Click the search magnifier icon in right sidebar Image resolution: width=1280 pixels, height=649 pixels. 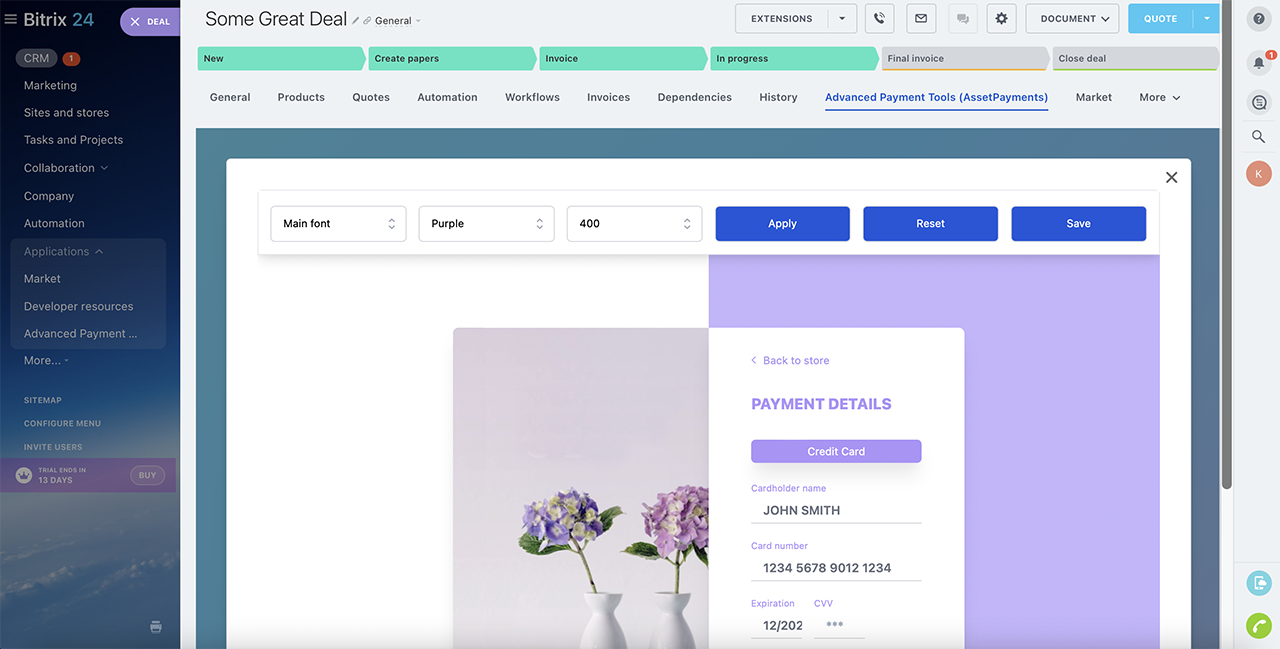[x=1259, y=137]
